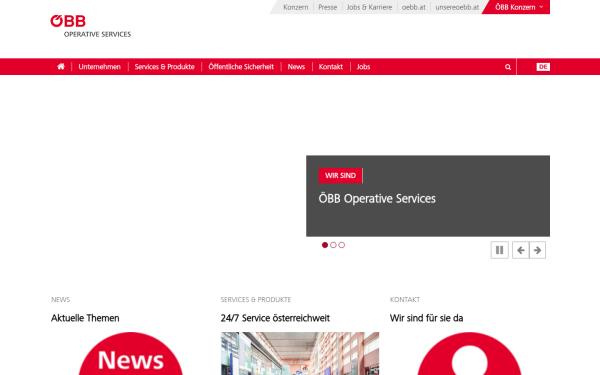Click the NEWS category label

(60, 300)
